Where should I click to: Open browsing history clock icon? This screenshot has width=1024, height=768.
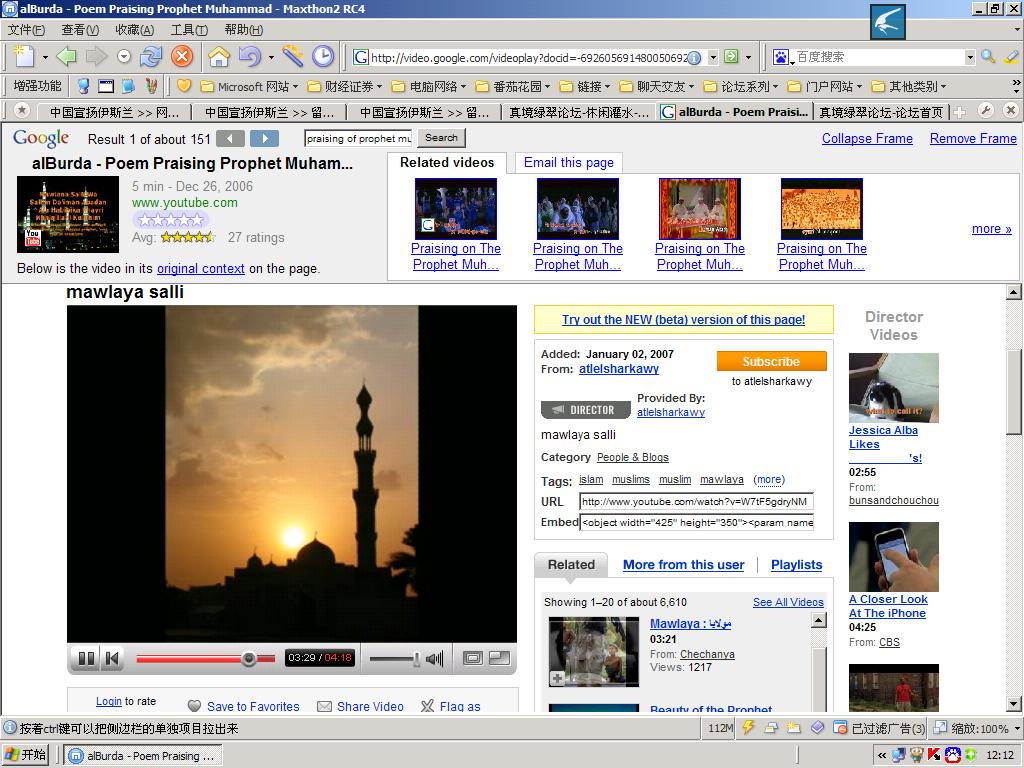323,57
